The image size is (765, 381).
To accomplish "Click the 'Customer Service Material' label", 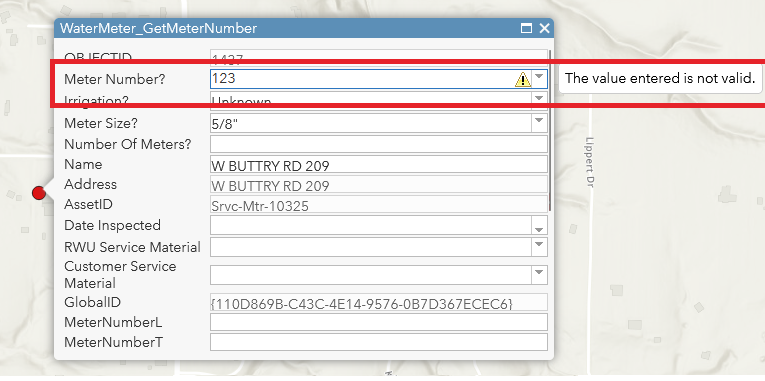I will [120, 275].
